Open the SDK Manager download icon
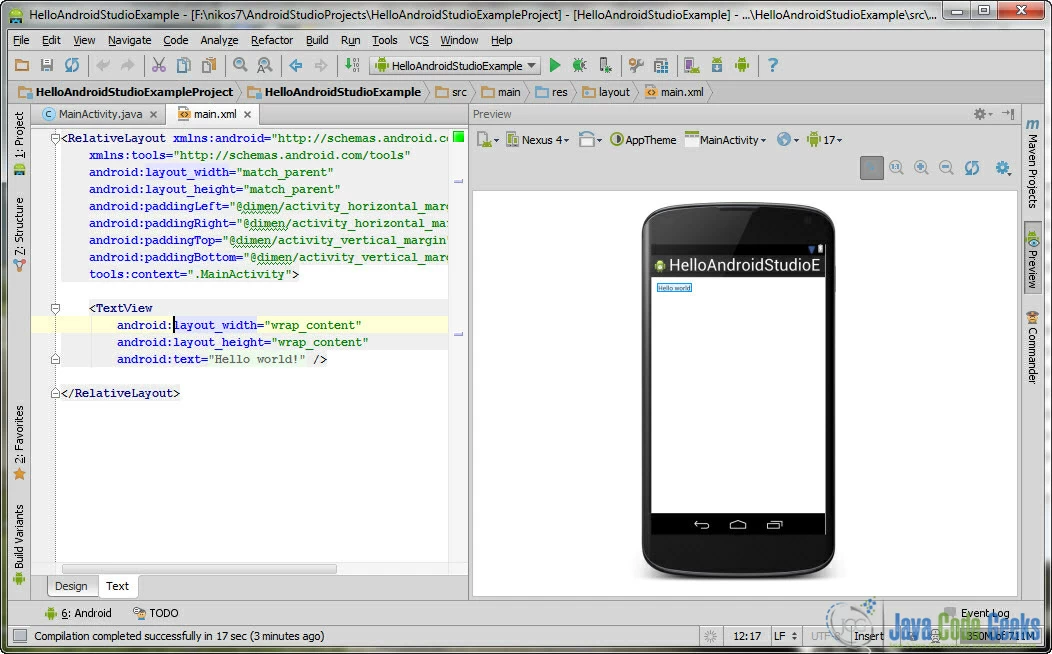 pyautogui.click(x=717, y=65)
